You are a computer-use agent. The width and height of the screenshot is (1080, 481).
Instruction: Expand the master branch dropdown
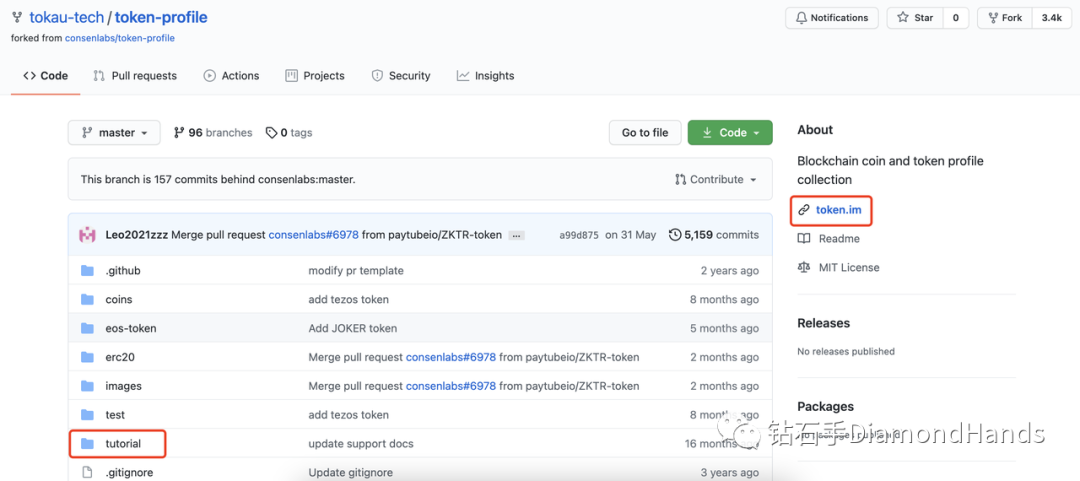pyautogui.click(x=114, y=133)
